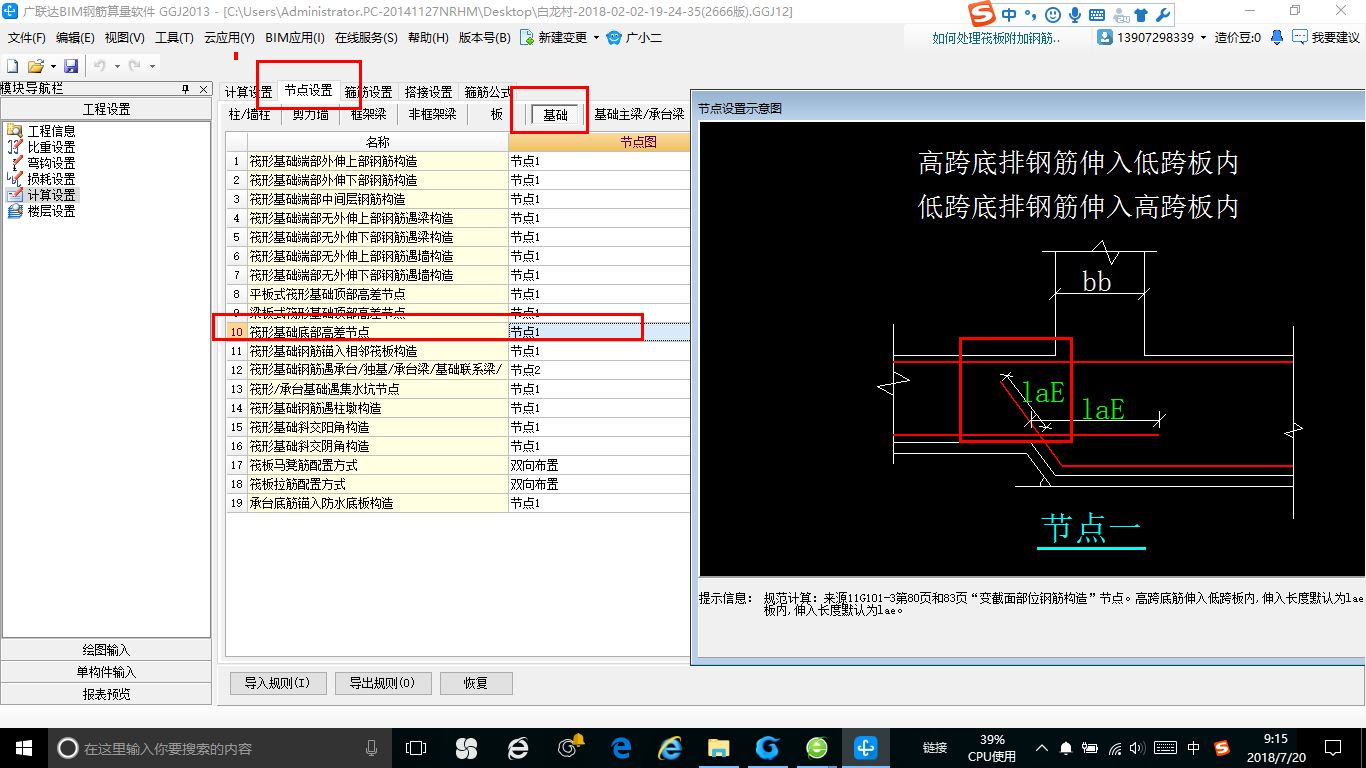Screen dimensions: 1366x768
Task: Select 弯钩设置 in navigation tree
Action: 51,163
